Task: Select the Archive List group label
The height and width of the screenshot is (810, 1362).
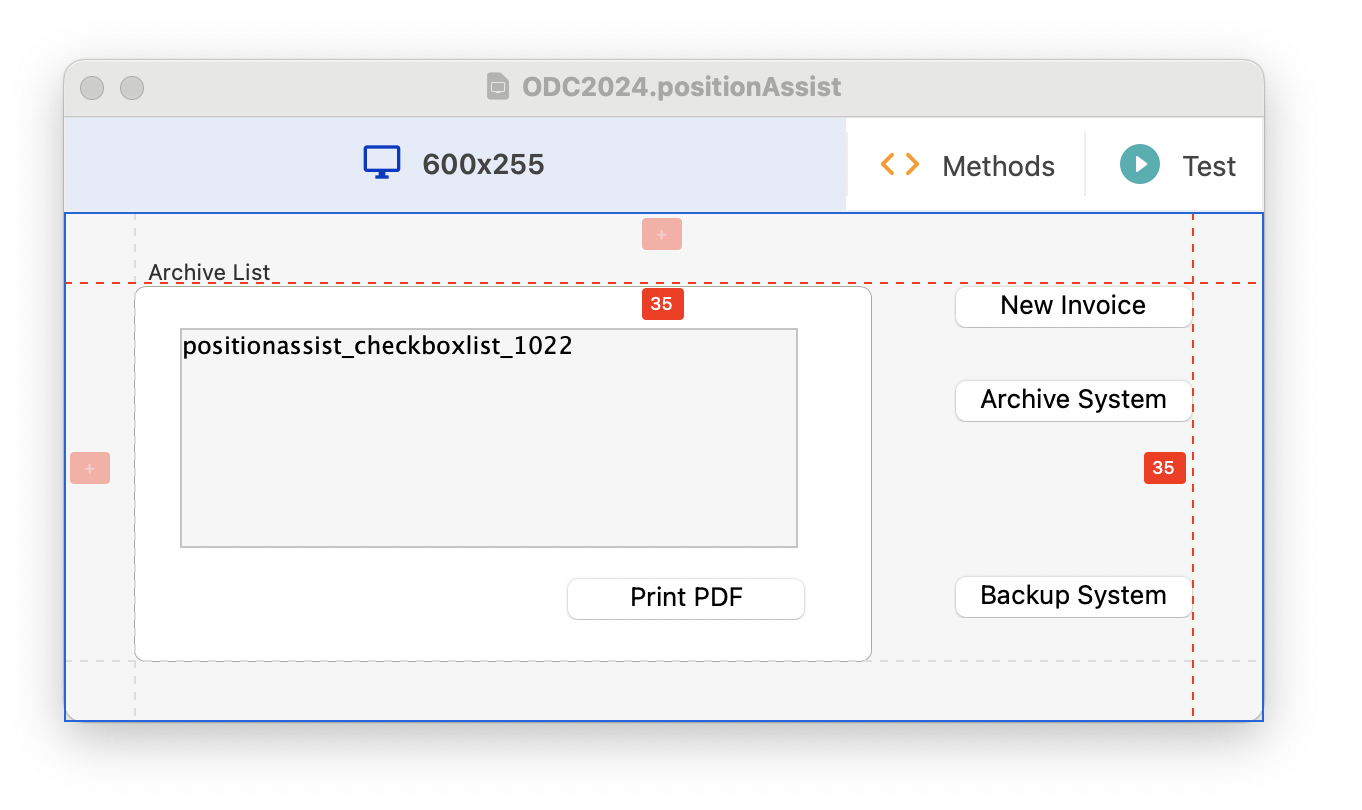Action: coord(209,272)
